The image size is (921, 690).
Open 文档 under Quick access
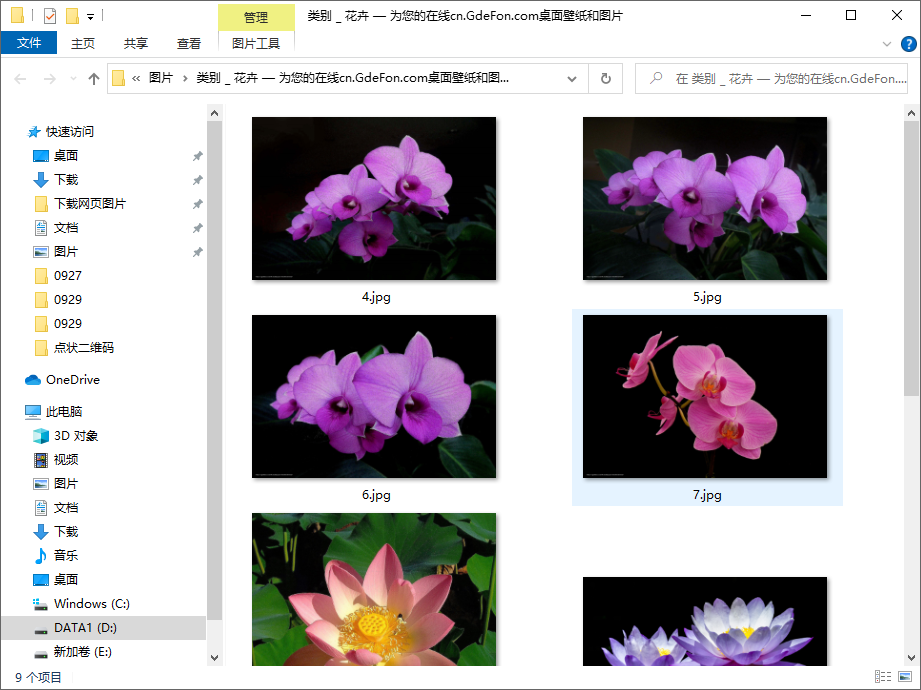(66, 228)
